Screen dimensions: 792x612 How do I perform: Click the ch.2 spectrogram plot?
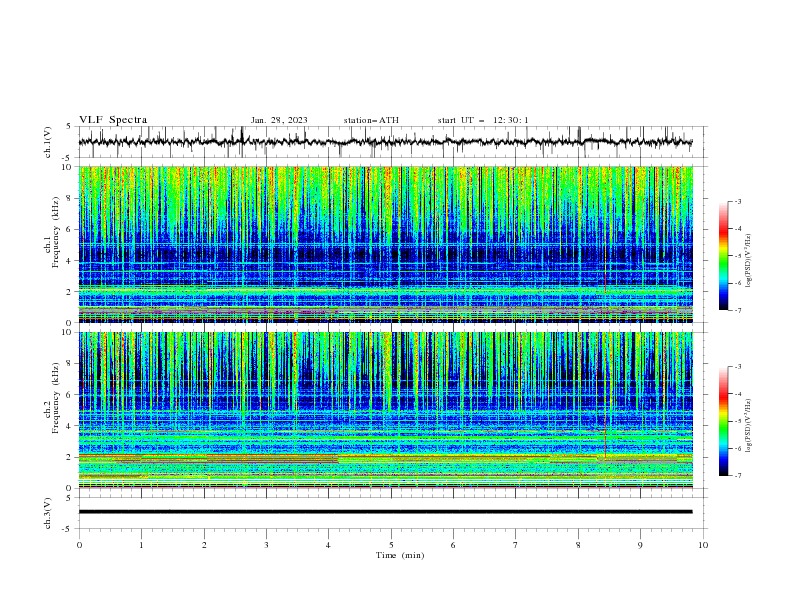[x=385, y=410]
